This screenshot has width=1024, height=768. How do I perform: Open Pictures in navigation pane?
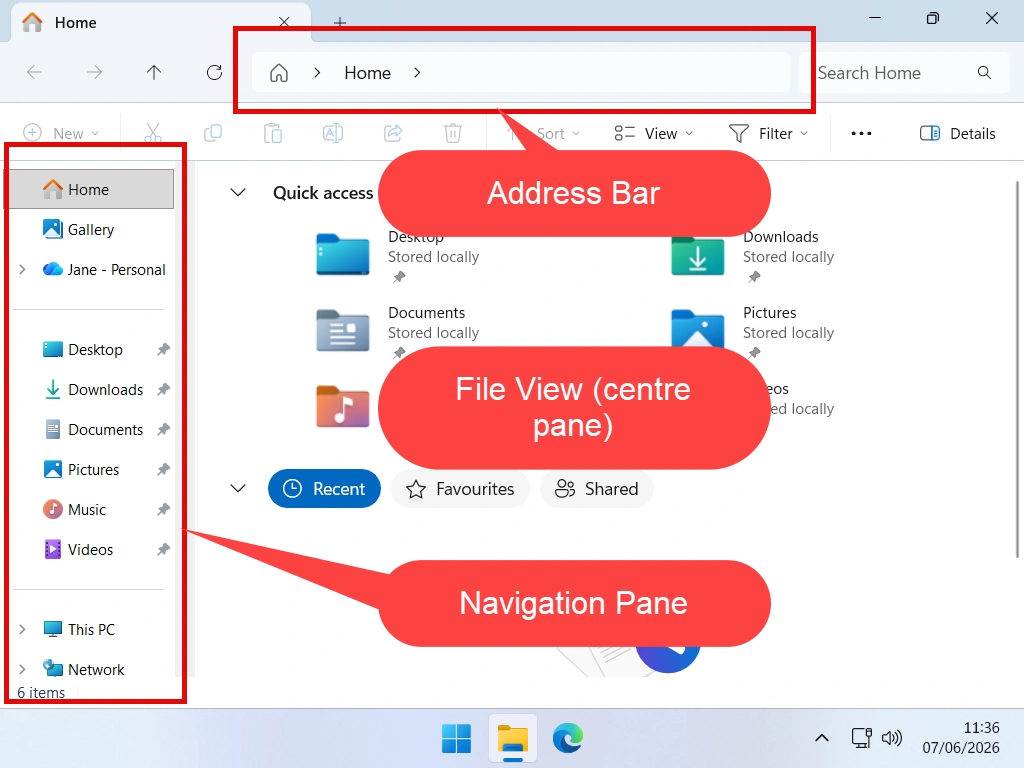coord(89,469)
